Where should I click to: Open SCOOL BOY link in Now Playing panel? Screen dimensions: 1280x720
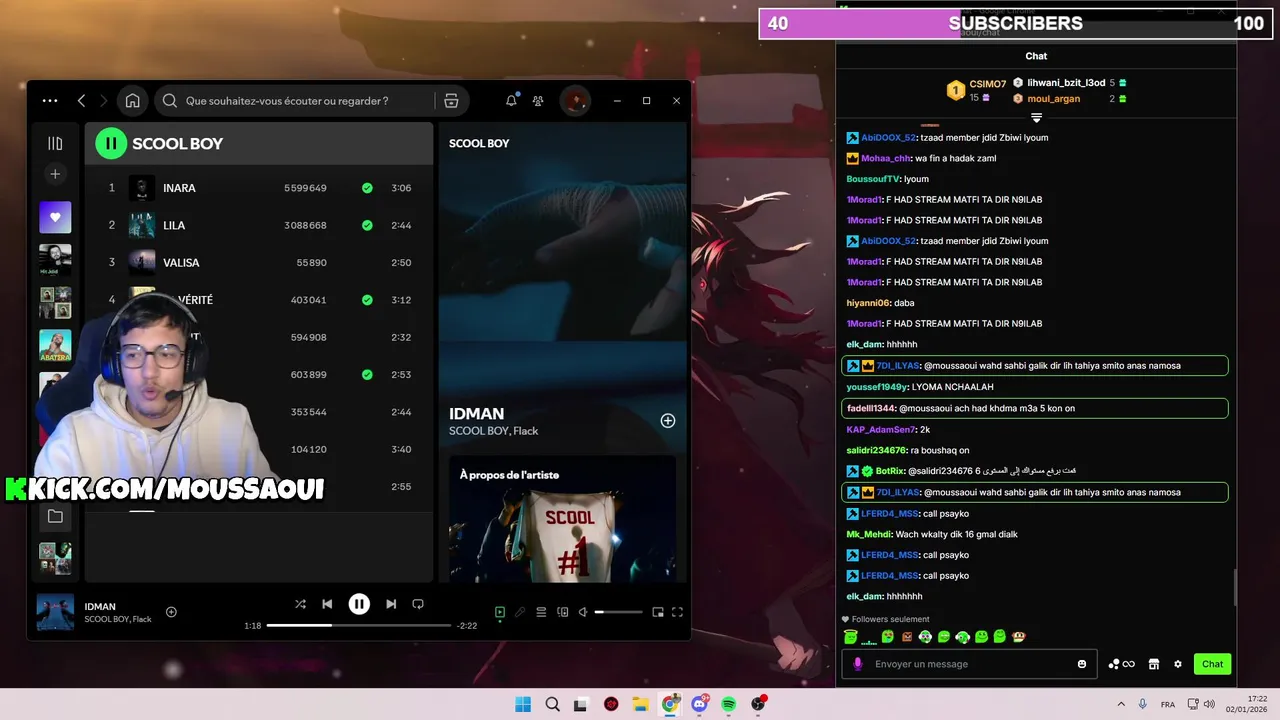point(479,143)
